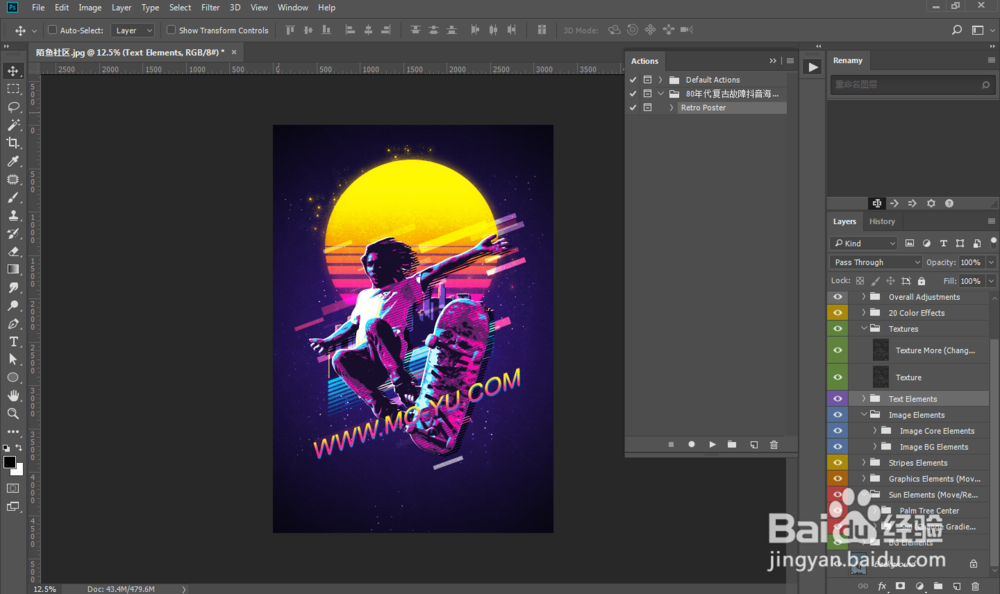Begin recording in the Actions panel
The height and width of the screenshot is (594, 1000).
[x=691, y=445]
